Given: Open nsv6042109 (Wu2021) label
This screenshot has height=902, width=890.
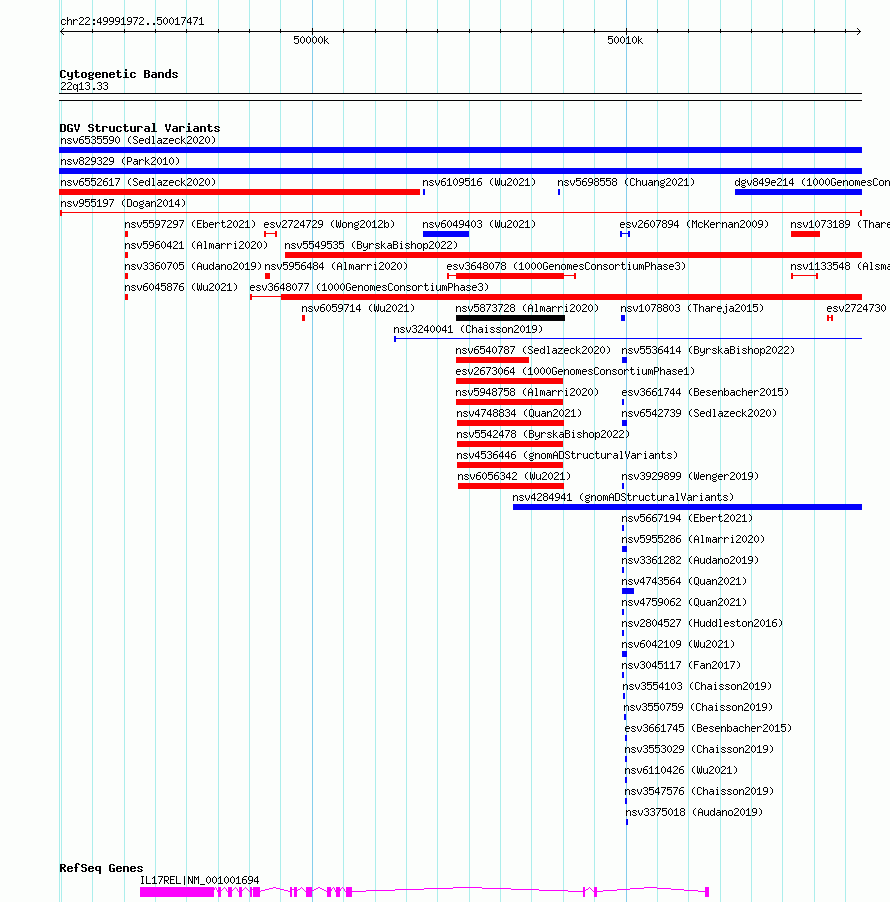Looking at the screenshot, I should (678, 644).
